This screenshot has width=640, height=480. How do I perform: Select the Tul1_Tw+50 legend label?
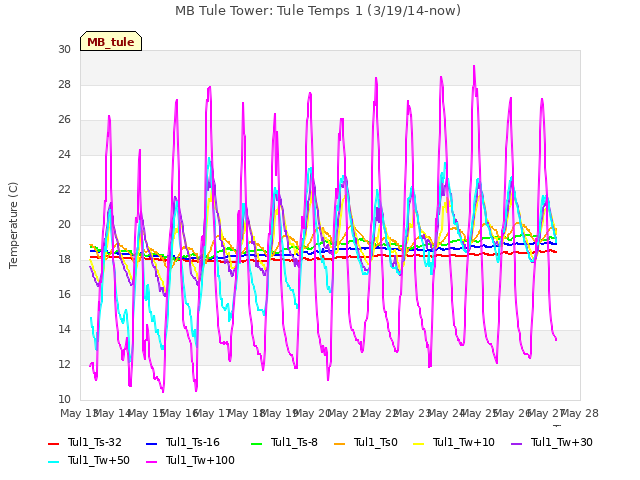(x=99, y=460)
